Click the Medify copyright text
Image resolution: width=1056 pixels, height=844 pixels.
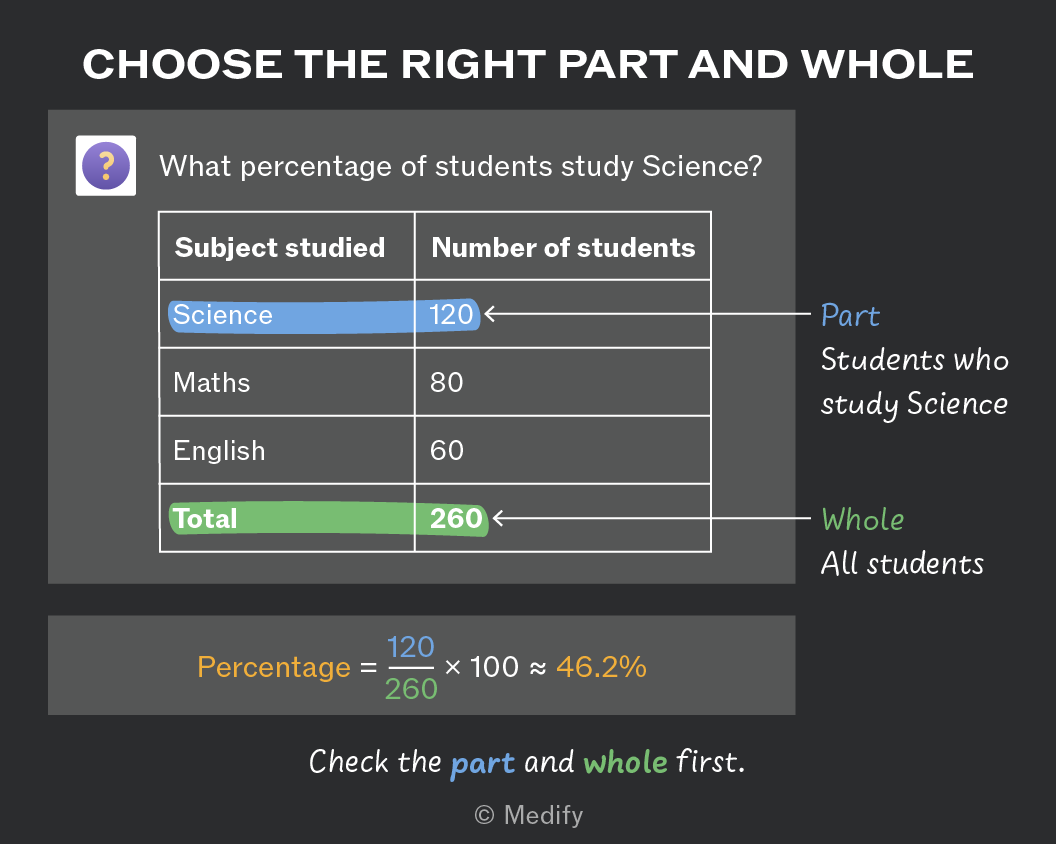[529, 815]
